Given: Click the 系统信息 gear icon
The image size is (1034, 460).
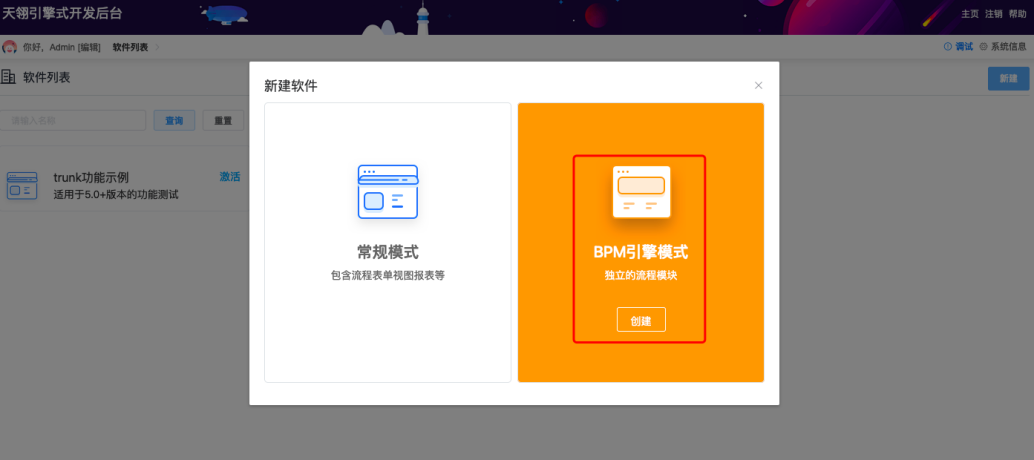Looking at the screenshot, I should pyautogui.click(x=983, y=47).
